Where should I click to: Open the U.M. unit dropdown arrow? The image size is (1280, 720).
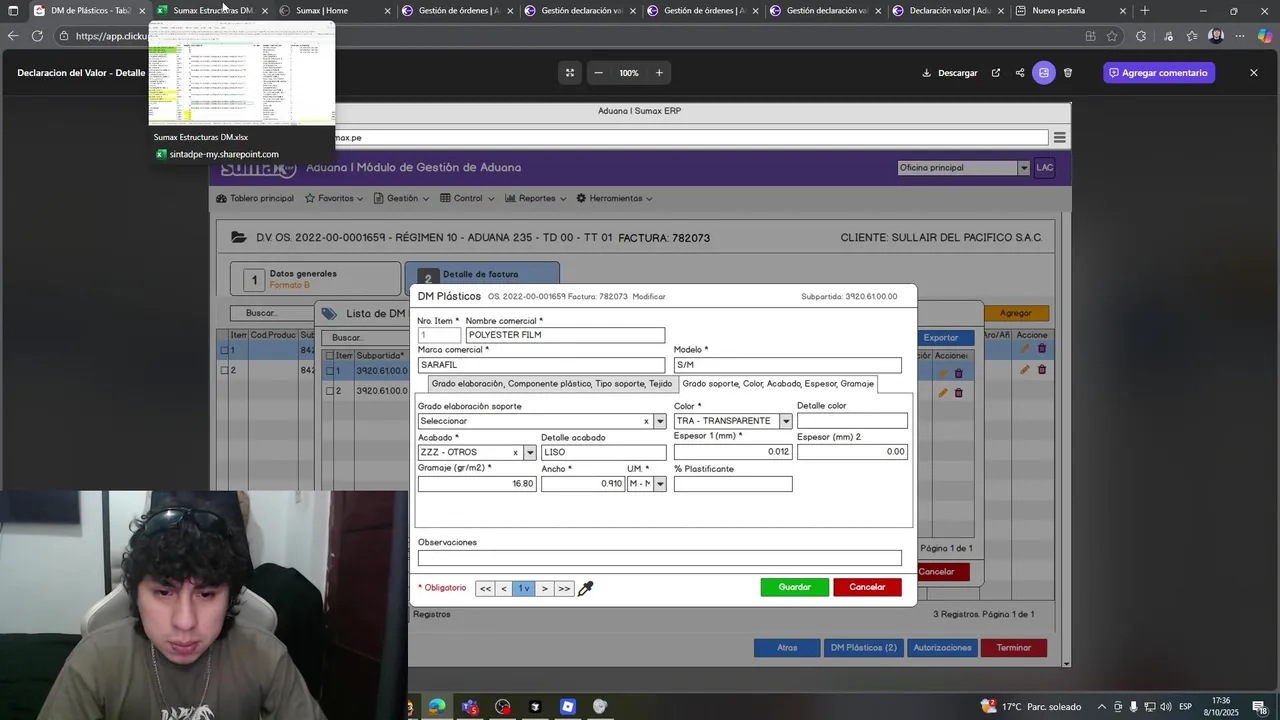pos(660,484)
